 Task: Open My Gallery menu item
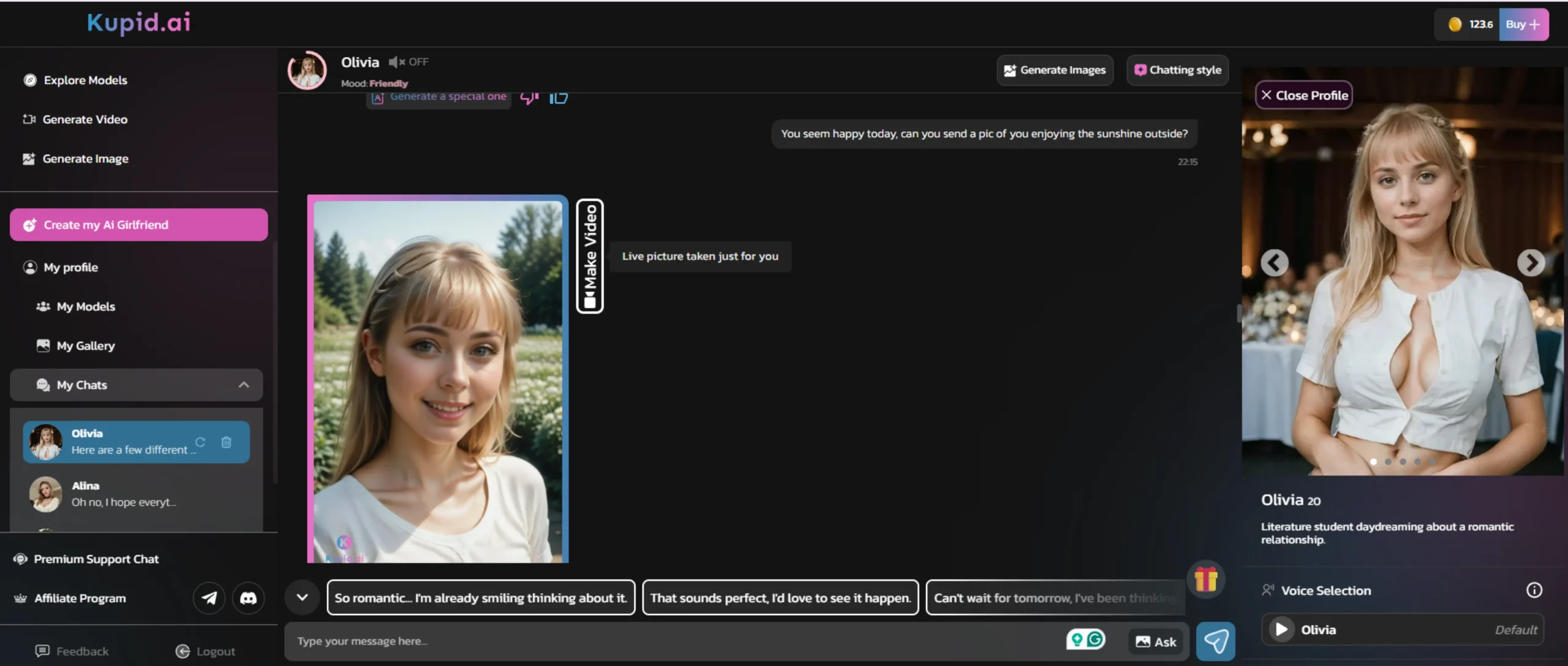click(x=85, y=346)
